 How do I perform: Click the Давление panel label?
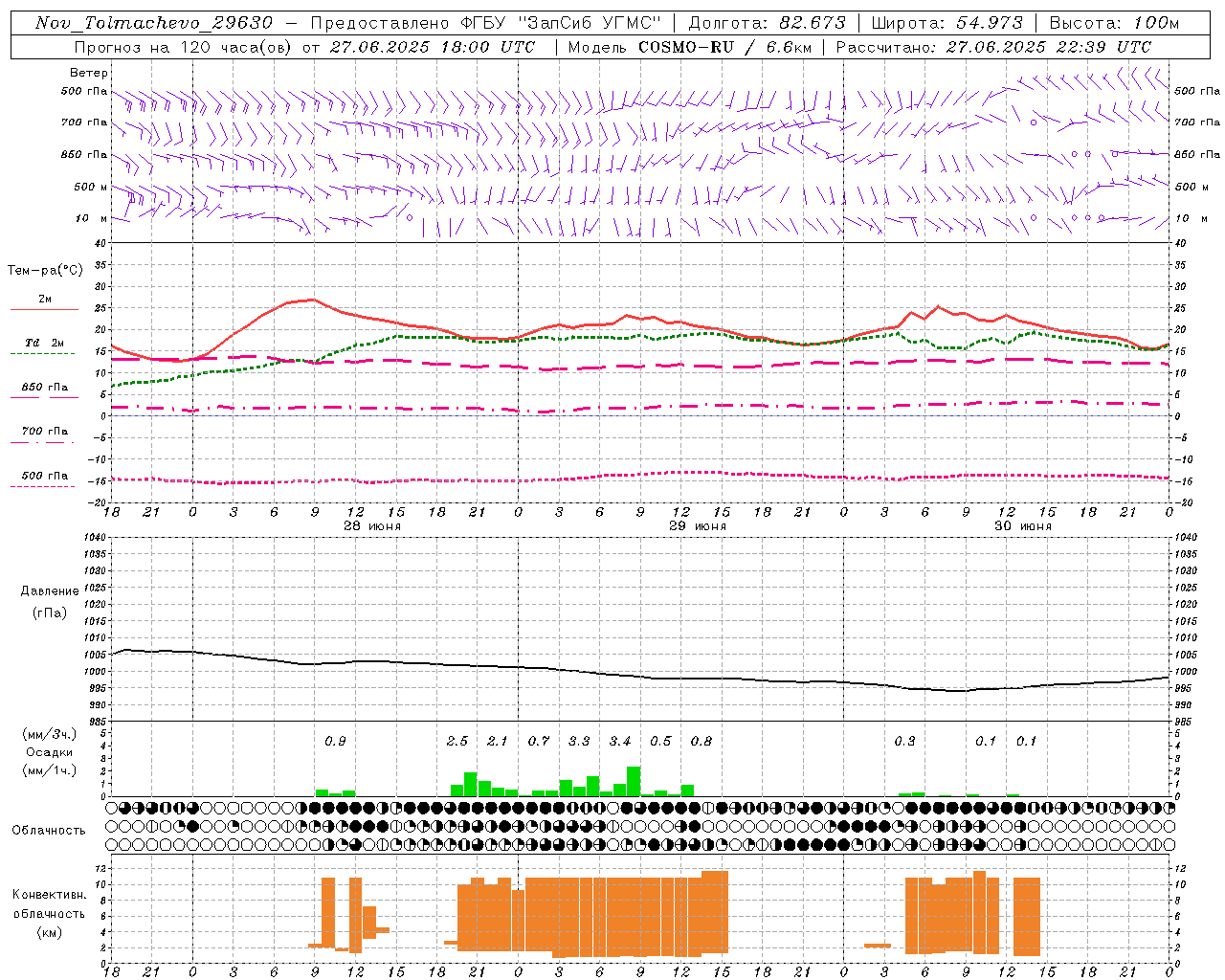point(50,590)
